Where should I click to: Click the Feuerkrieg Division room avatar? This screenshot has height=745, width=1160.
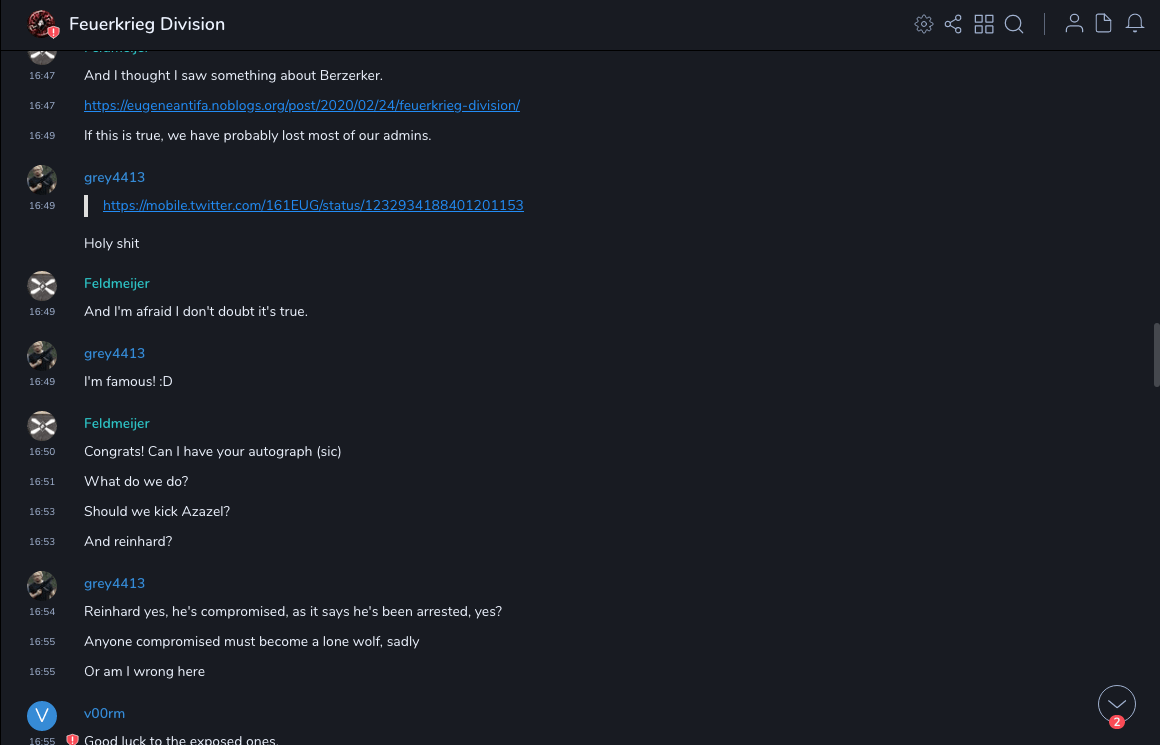pos(42,24)
